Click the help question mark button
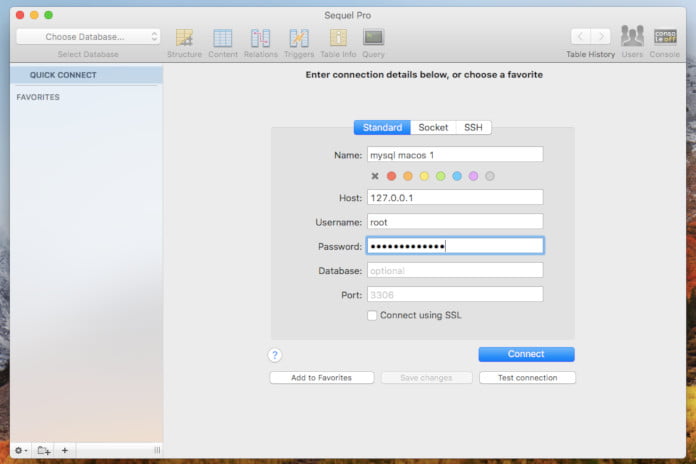Image resolution: width=696 pixels, height=464 pixels. click(x=275, y=355)
